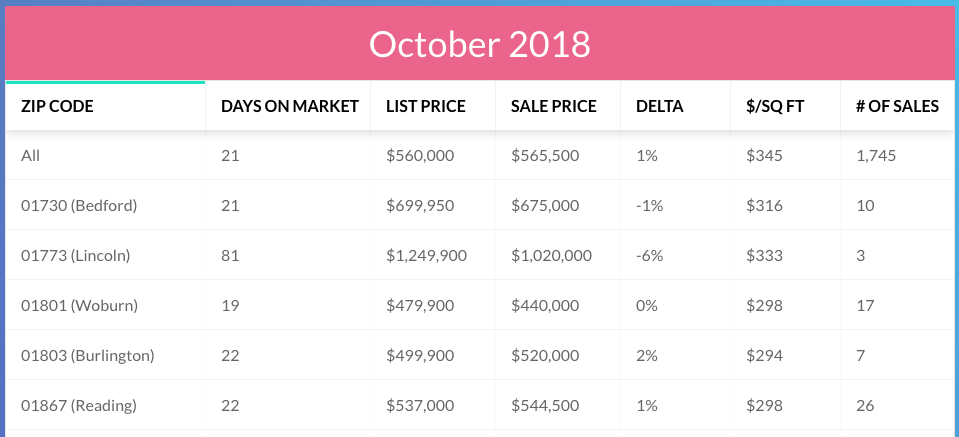959x437 pixels.
Task: Select the All row
Action: pos(480,155)
